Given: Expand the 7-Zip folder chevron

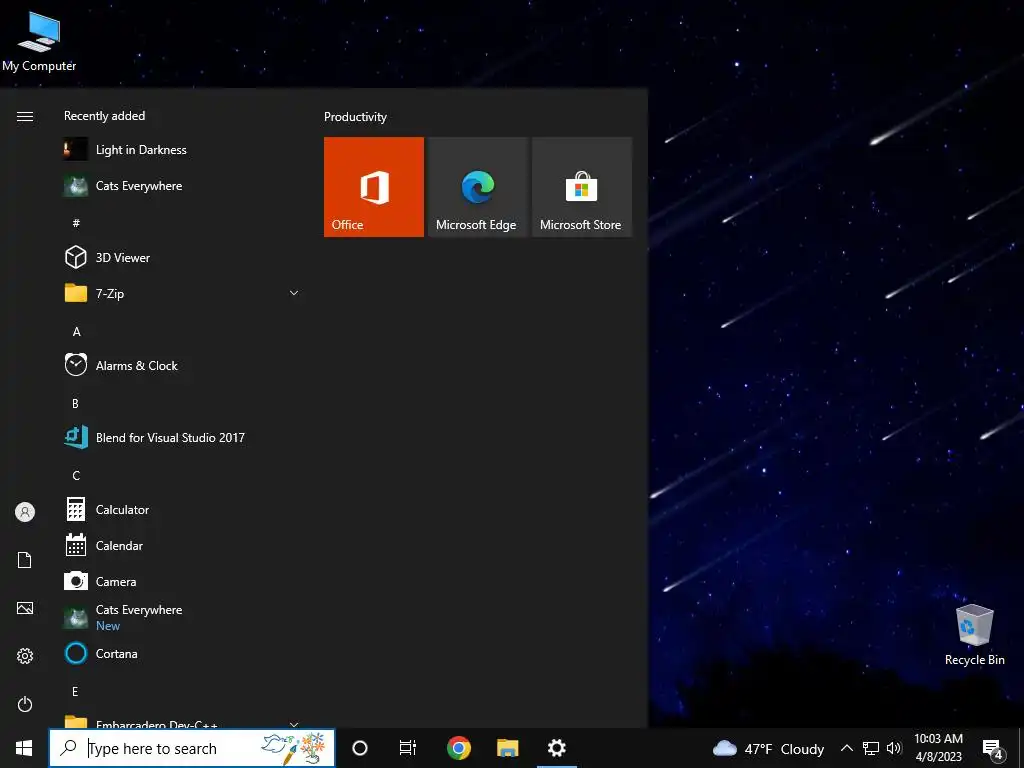Looking at the screenshot, I should pos(294,293).
